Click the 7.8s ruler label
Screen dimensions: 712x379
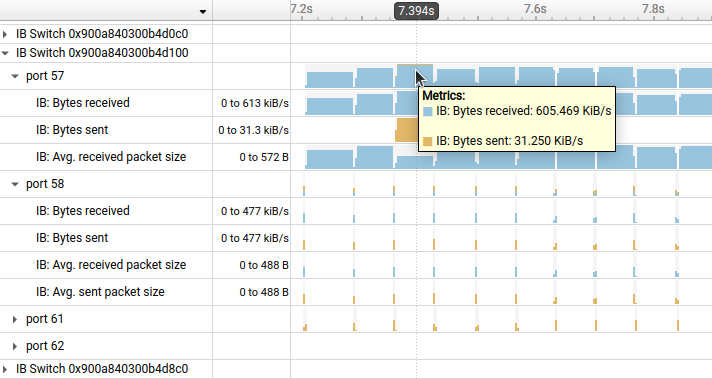tap(653, 9)
